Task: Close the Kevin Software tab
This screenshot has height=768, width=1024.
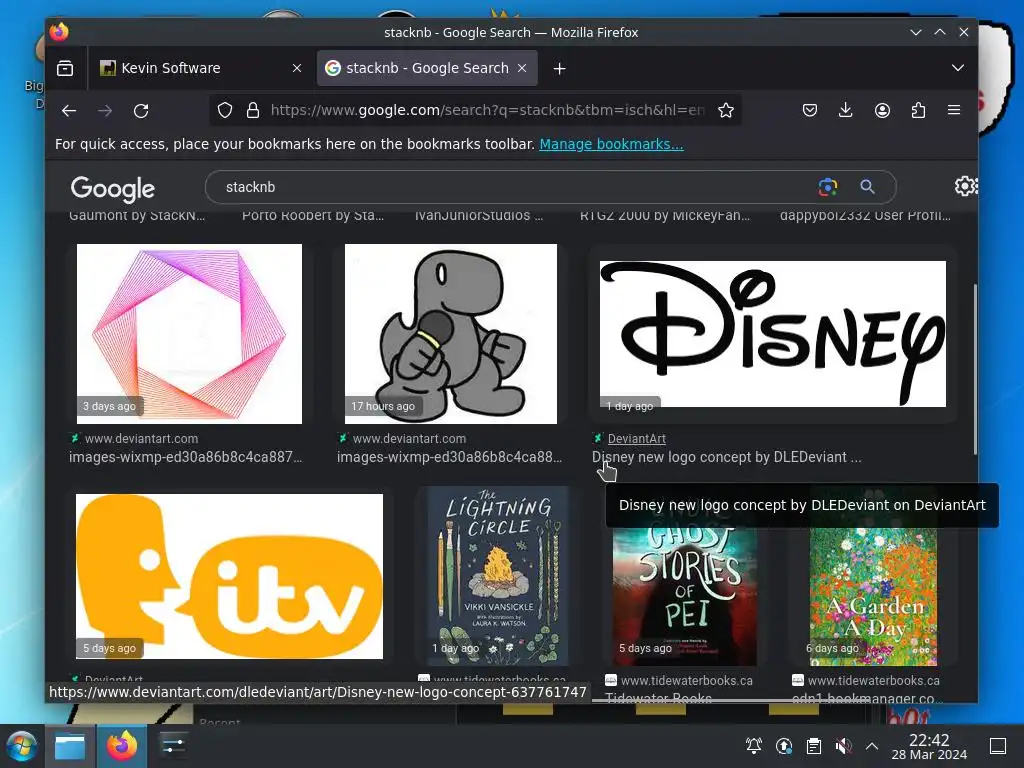Action: coord(296,68)
